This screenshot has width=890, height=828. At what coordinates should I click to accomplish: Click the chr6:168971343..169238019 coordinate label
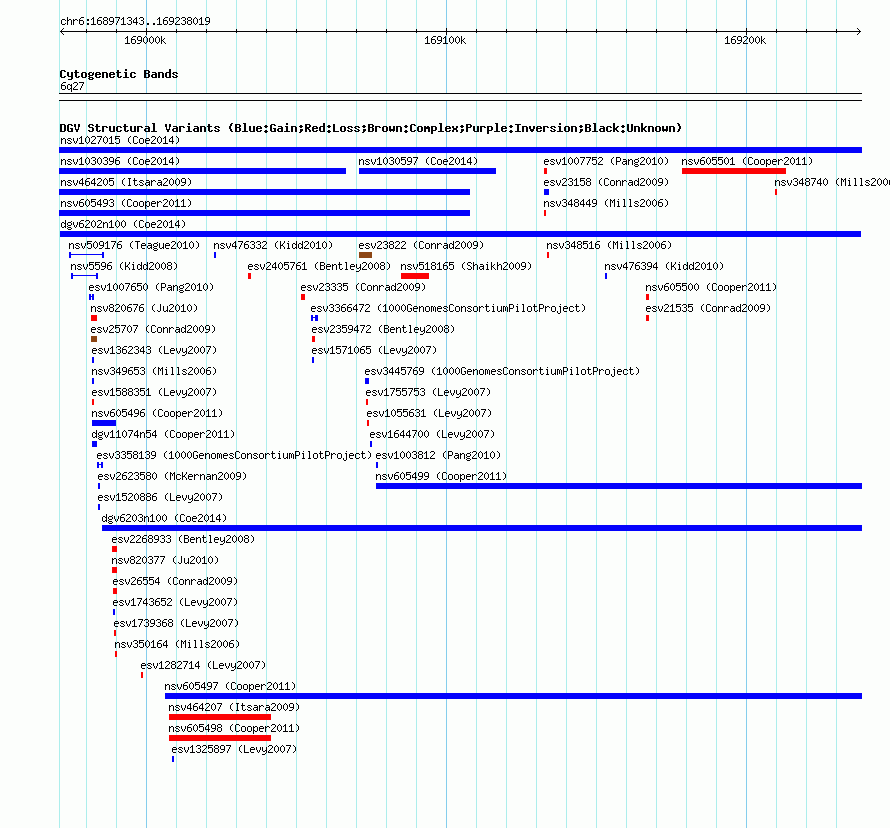(135, 21)
